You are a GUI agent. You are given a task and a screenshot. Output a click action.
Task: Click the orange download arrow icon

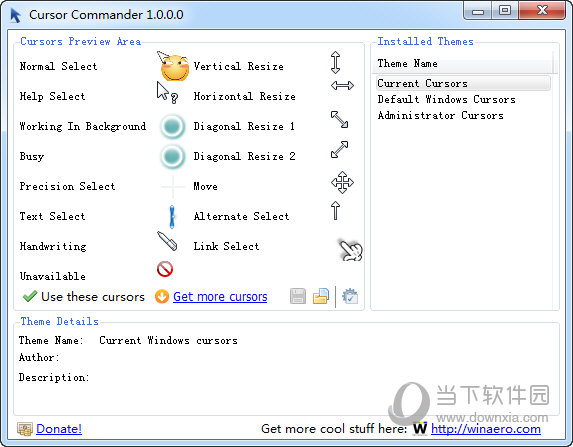(162, 296)
